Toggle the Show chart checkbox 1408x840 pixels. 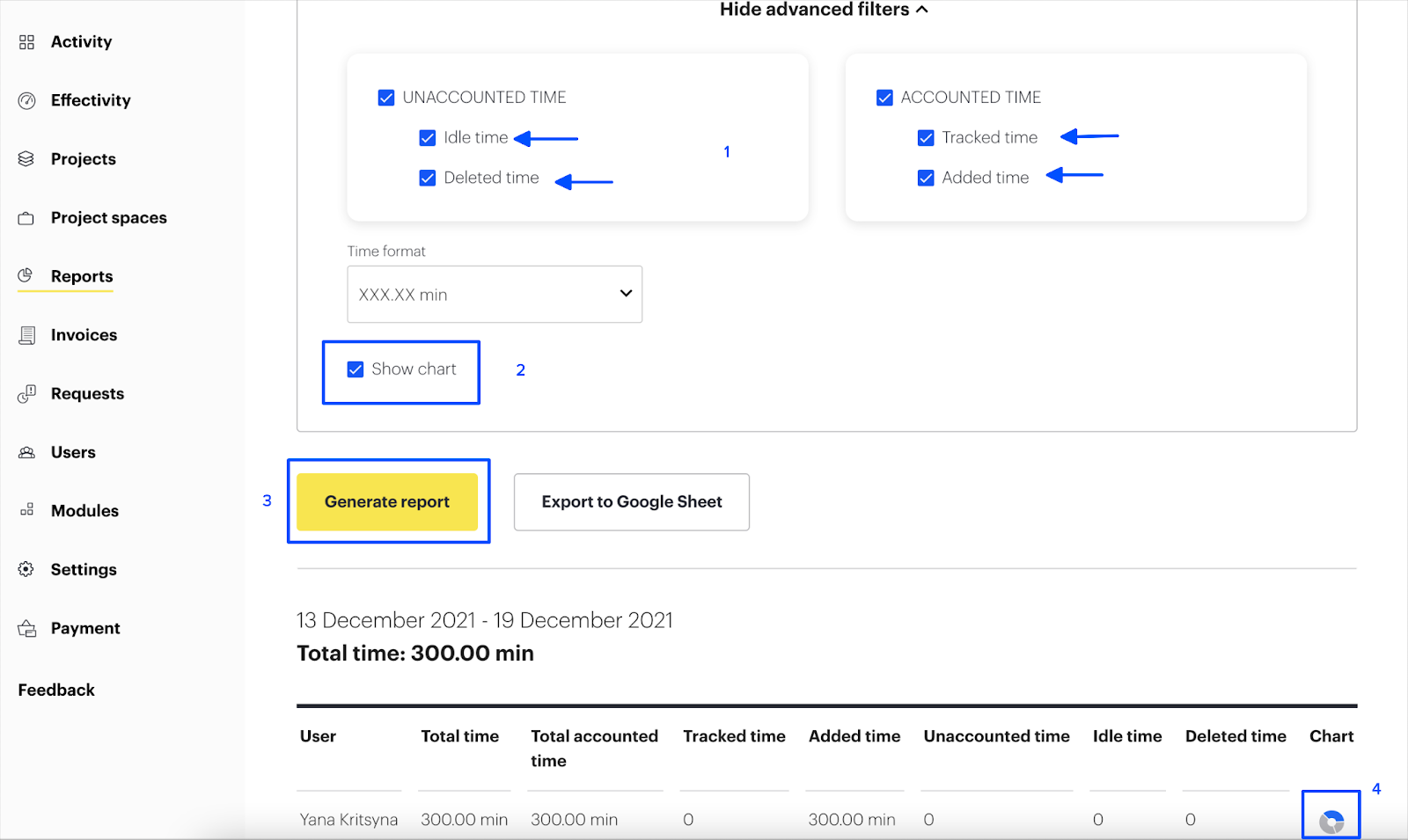(x=356, y=369)
